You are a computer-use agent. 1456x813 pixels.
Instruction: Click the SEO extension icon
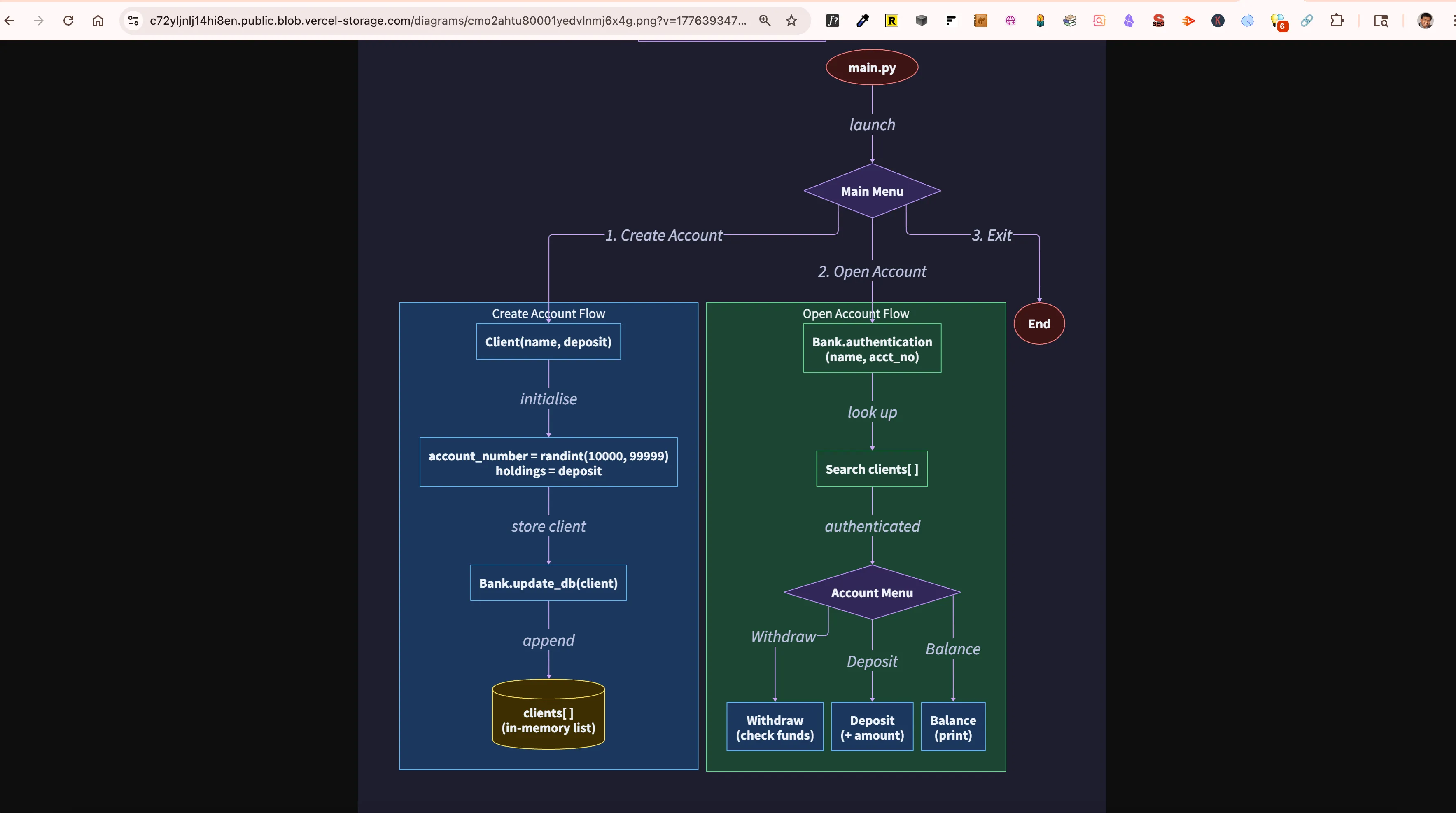[1159, 21]
